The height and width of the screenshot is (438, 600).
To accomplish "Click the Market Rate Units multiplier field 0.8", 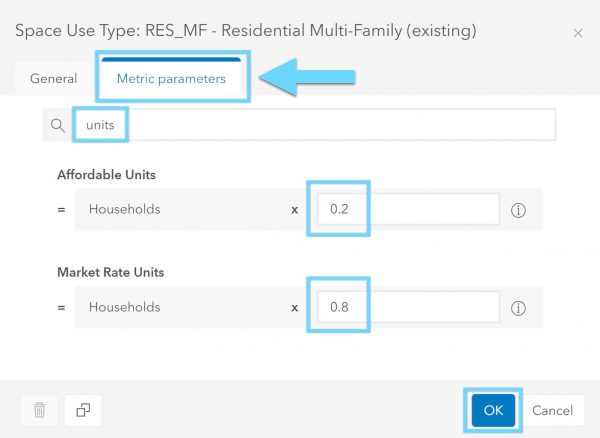I will (408, 306).
